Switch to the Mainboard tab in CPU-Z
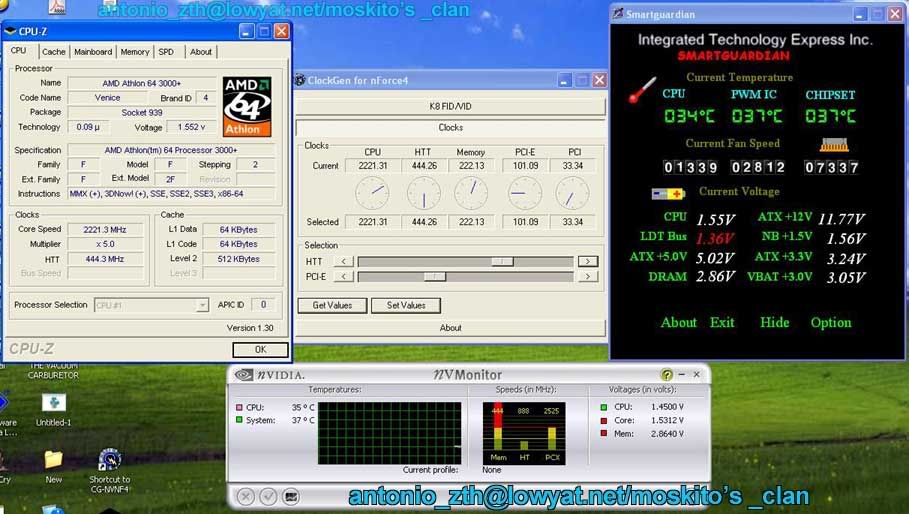 coord(93,52)
